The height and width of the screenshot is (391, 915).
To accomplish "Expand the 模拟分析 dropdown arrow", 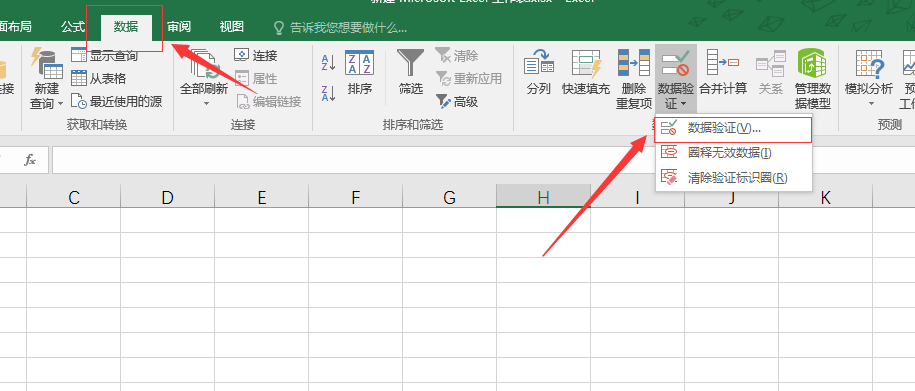I will click(871, 104).
